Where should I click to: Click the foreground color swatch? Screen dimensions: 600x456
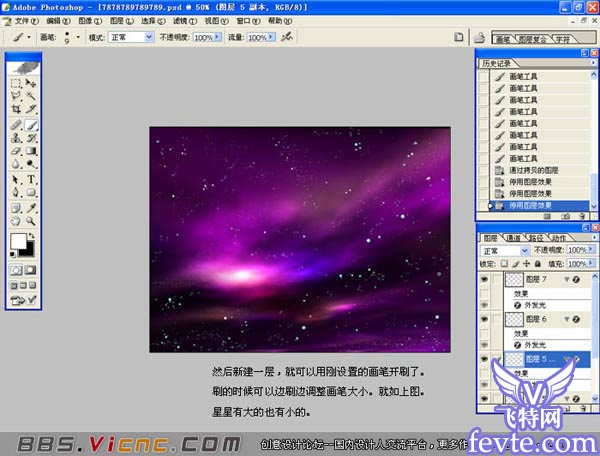click(x=18, y=241)
